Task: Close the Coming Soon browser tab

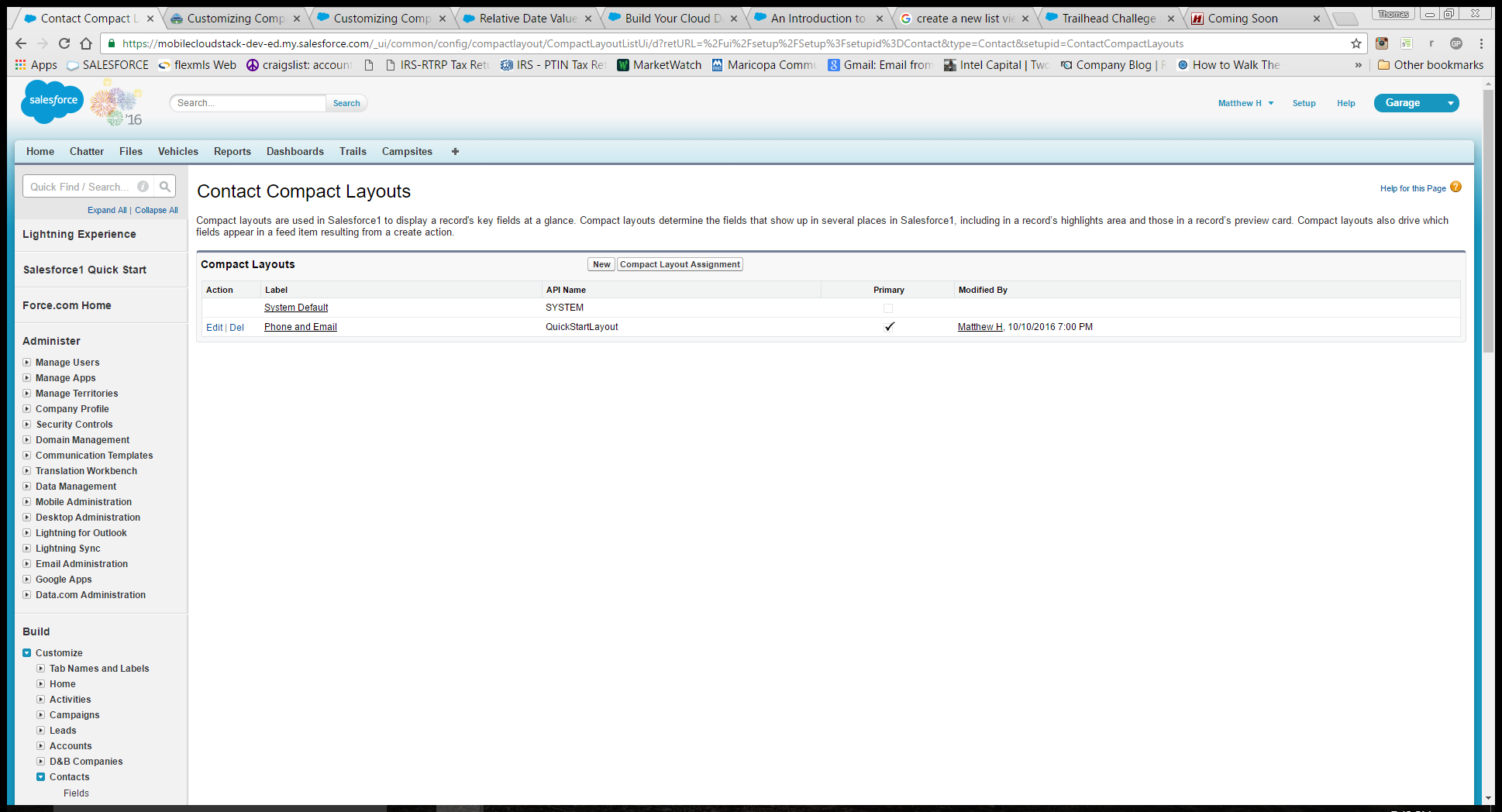Action: (x=1317, y=19)
